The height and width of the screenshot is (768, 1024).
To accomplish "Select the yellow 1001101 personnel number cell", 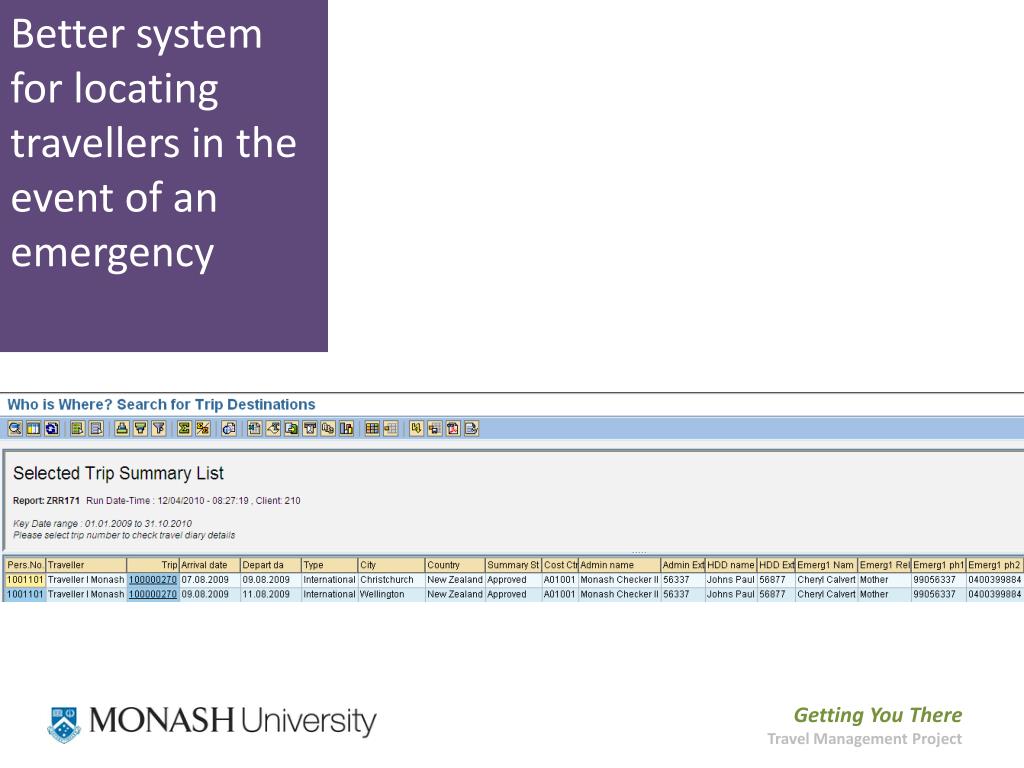I will coord(25,580).
